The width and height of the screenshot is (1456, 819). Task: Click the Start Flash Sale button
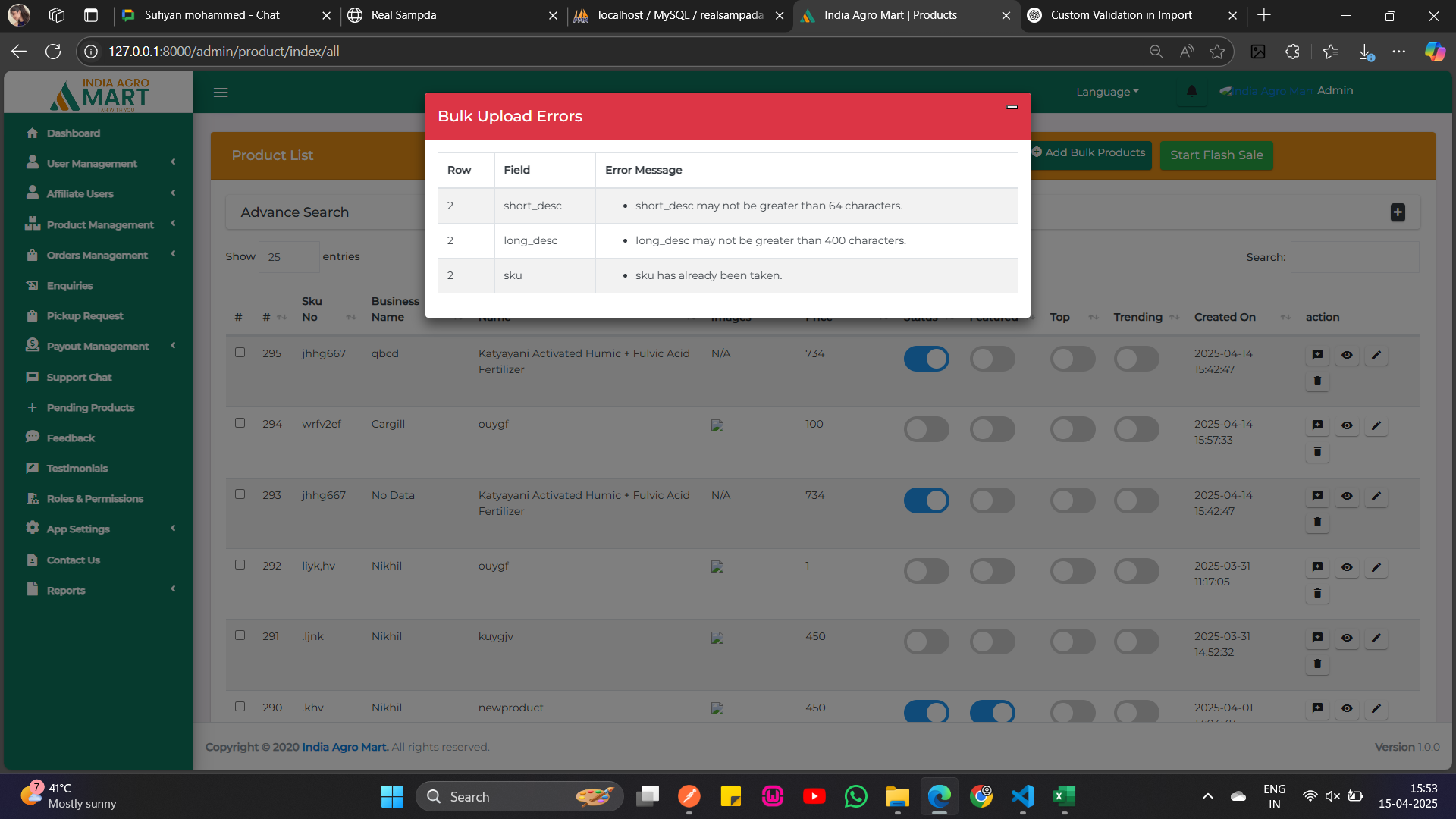[1216, 155]
